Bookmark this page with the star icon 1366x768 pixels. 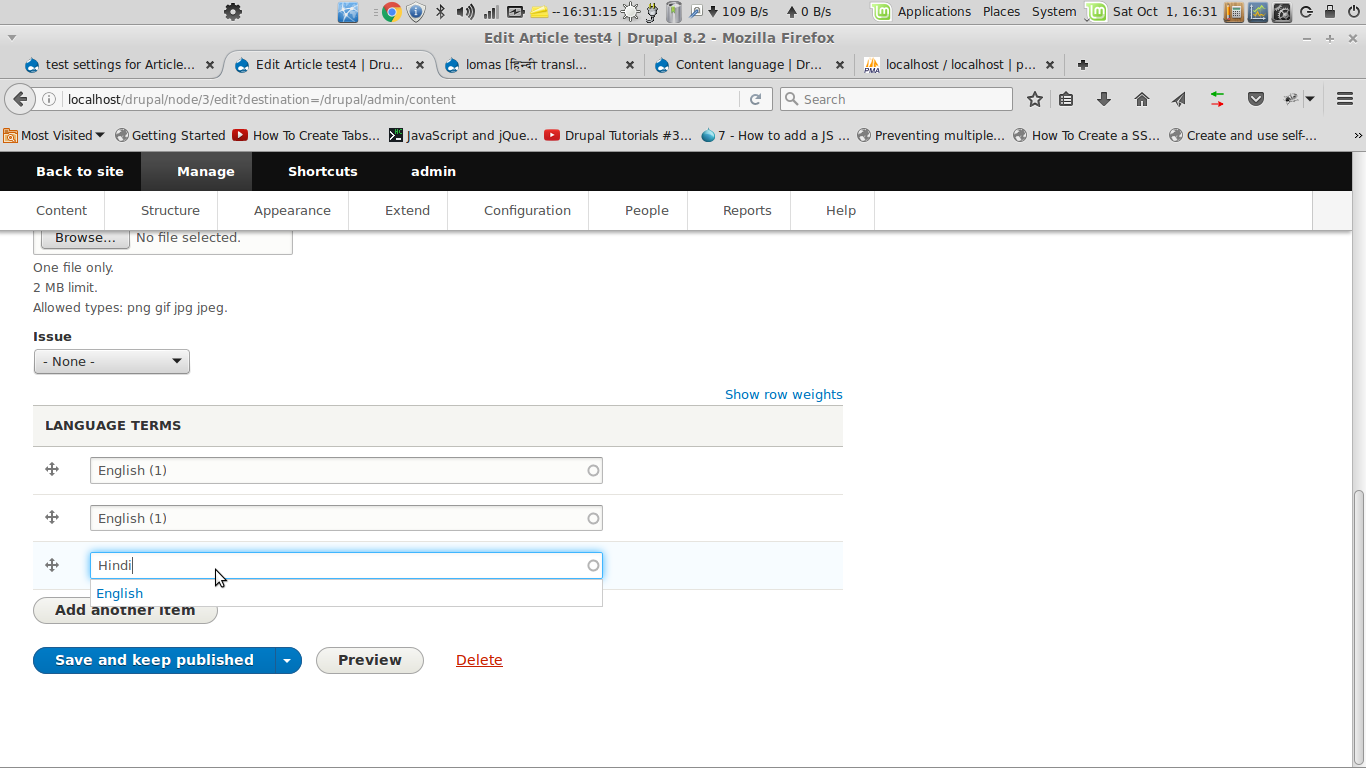pos(1035,99)
